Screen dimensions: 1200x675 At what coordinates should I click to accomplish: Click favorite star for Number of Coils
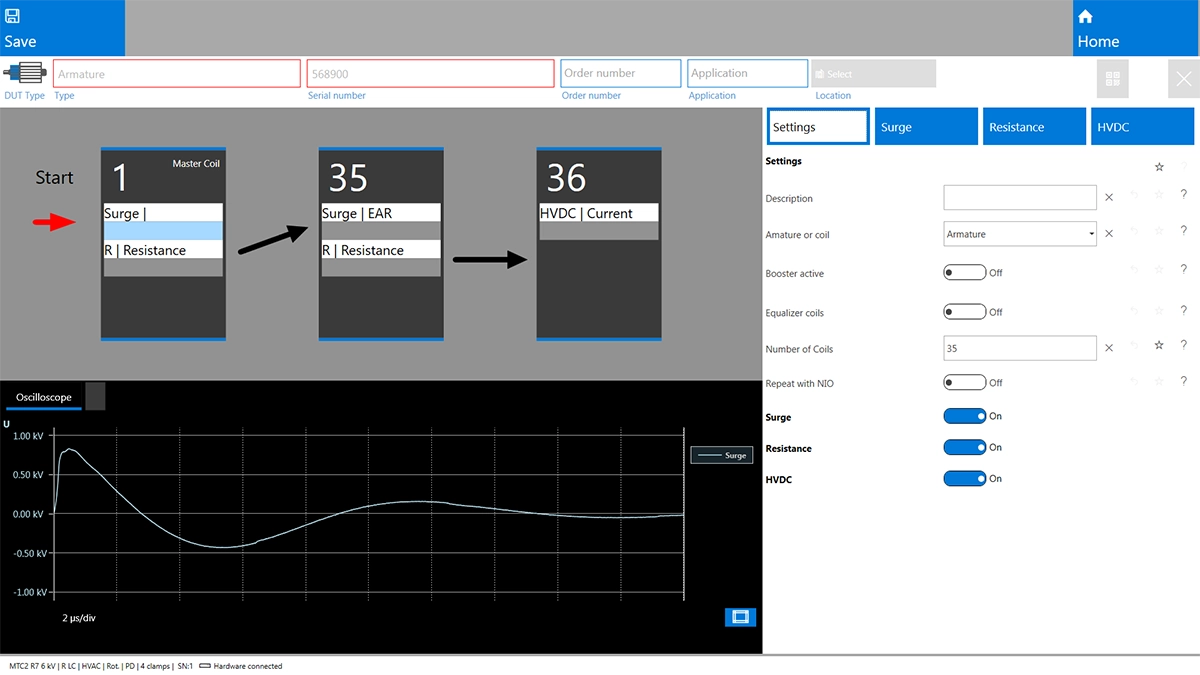[1159, 346]
